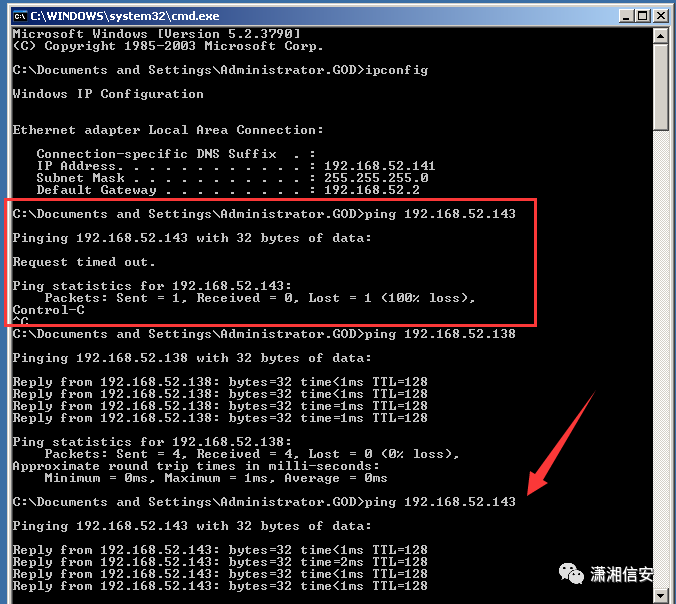Click the IP Address 192.168.52.141 value

point(379,166)
